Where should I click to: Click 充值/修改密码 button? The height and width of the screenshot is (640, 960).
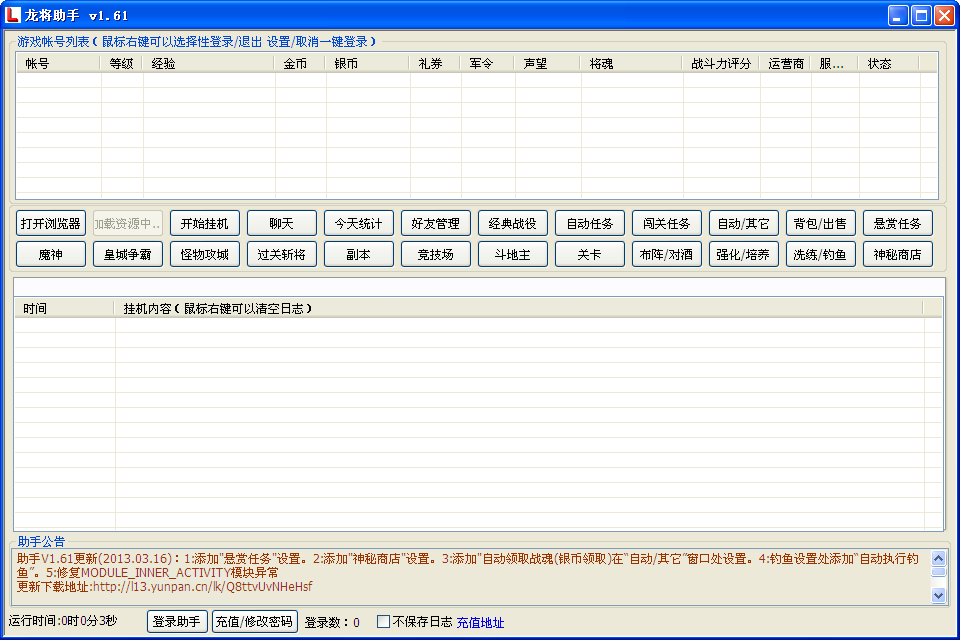tap(254, 622)
